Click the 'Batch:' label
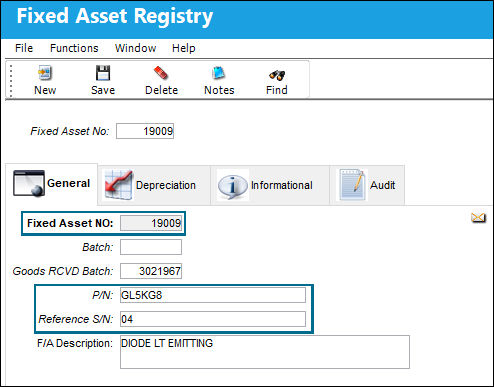494x387 pixels. click(x=98, y=247)
